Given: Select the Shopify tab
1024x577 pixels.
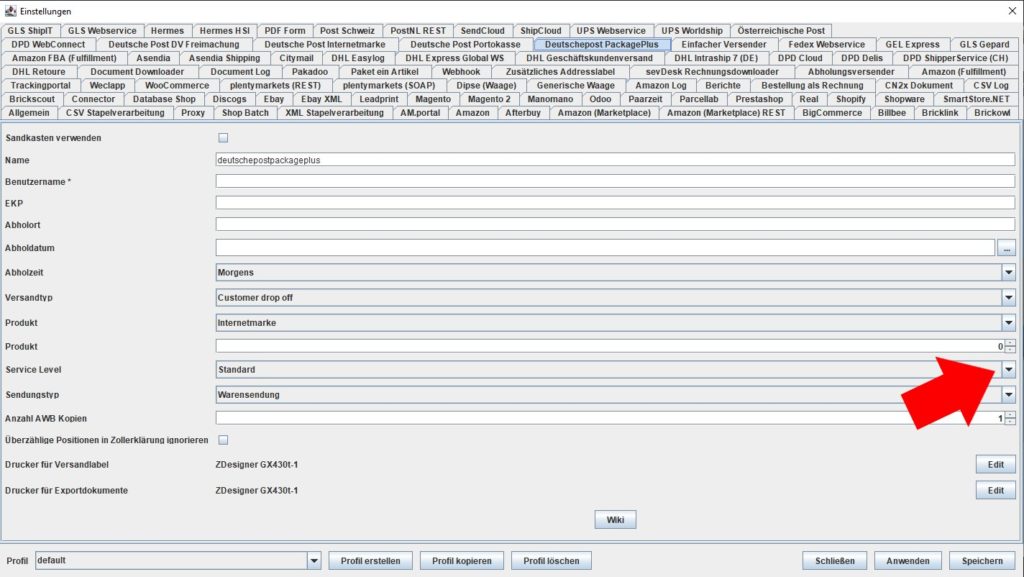Looking at the screenshot, I should point(850,99).
